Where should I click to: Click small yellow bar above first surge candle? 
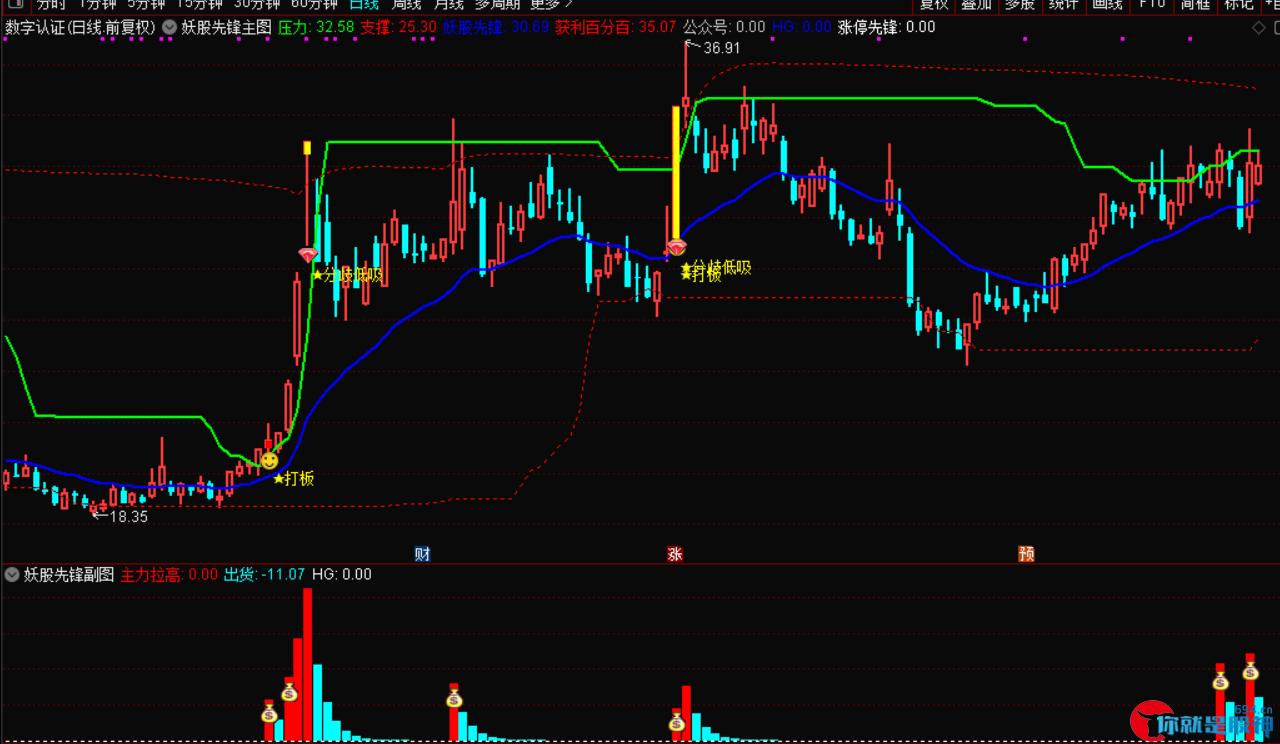pyautogui.click(x=308, y=148)
